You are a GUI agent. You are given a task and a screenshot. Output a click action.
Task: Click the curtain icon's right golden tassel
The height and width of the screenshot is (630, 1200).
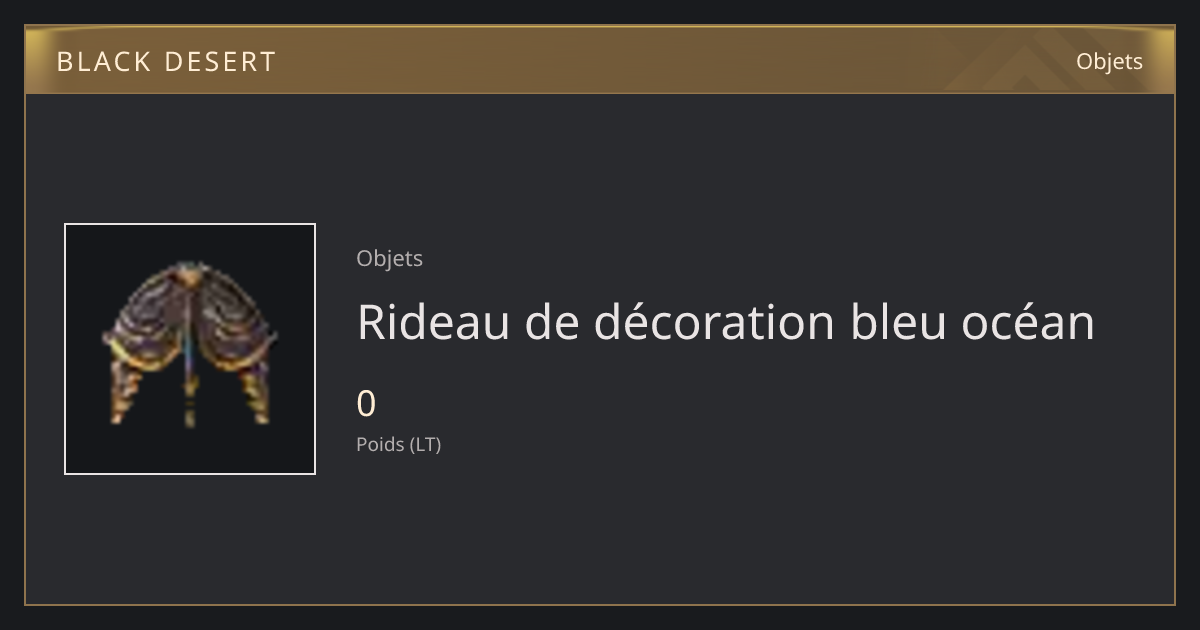click(x=253, y=393)
